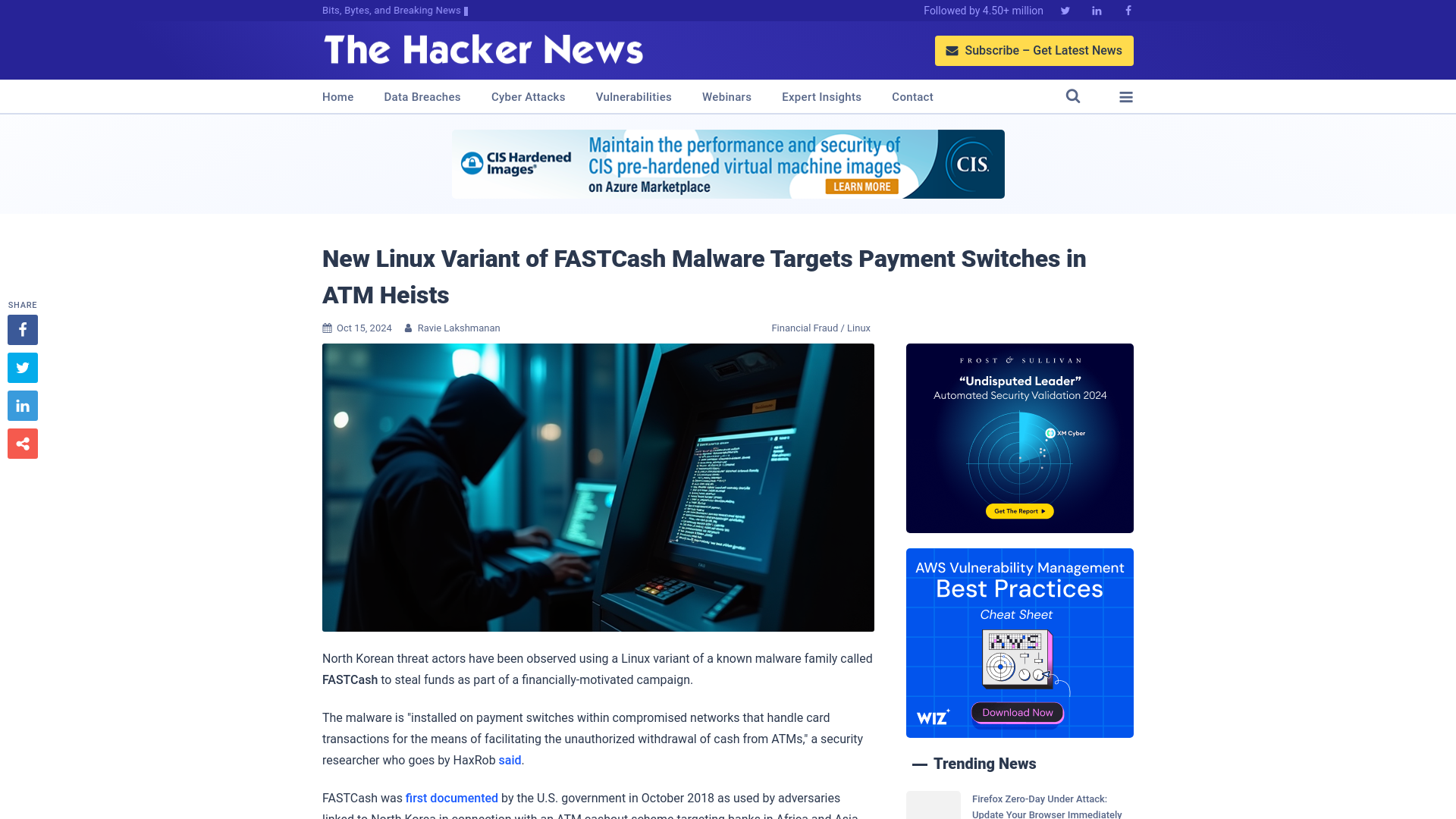This screenshot has width=1456, height=819.
Task: Click the LinkedIn share icon
Action: (x=22, y=406)
